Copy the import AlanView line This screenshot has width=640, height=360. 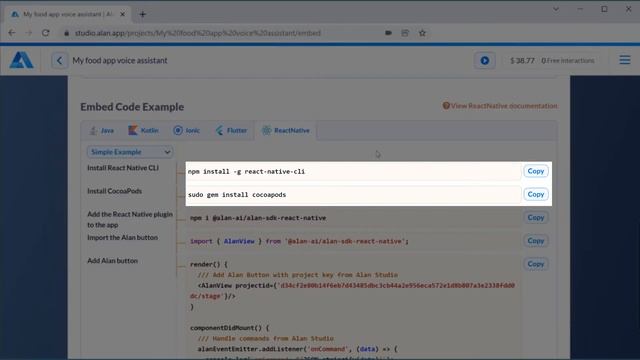536,241
